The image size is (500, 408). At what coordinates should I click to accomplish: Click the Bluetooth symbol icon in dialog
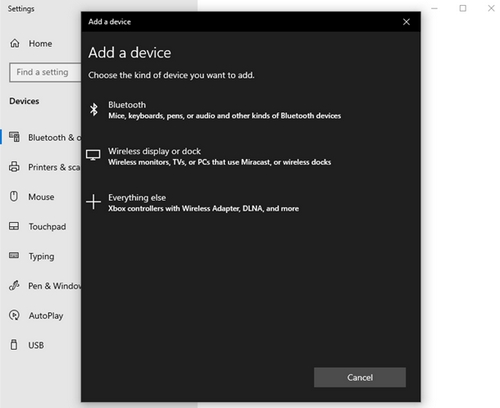[94, 110]
